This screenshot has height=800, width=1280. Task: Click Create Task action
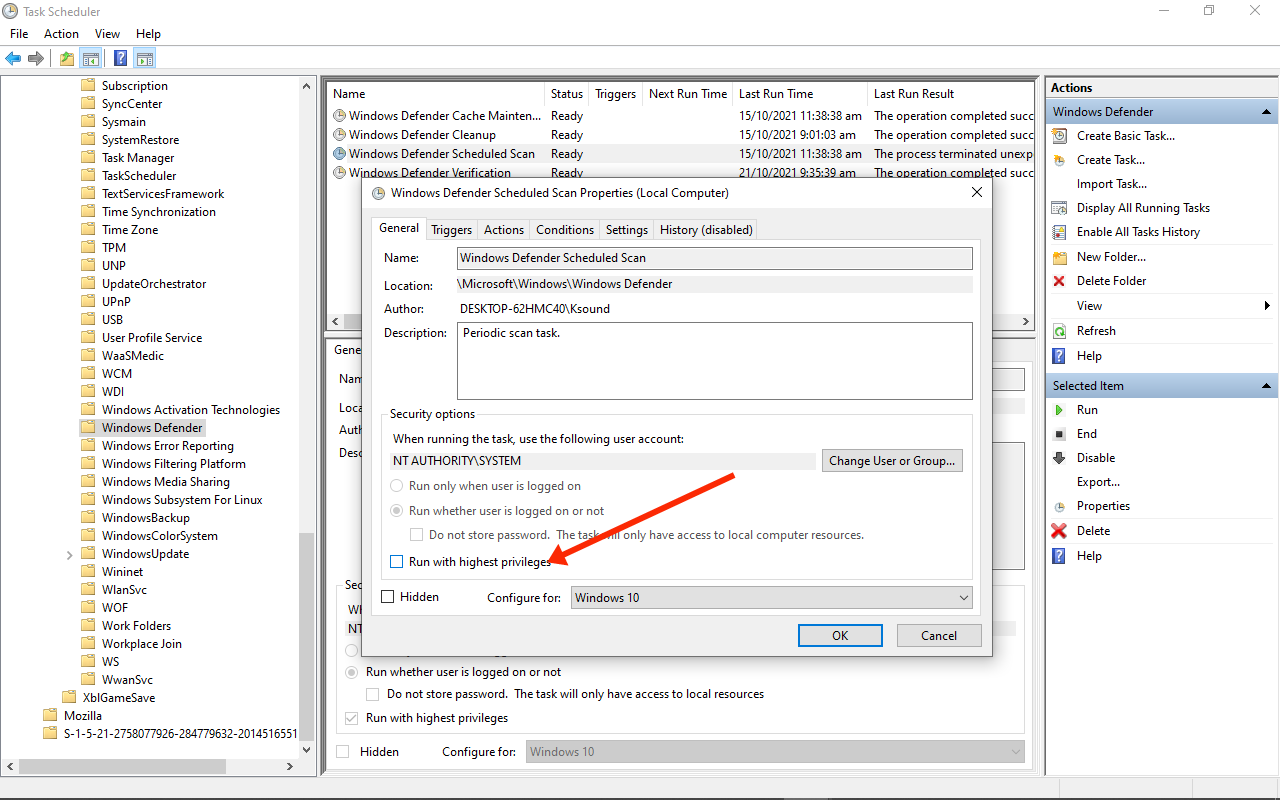click(1111, 160)
